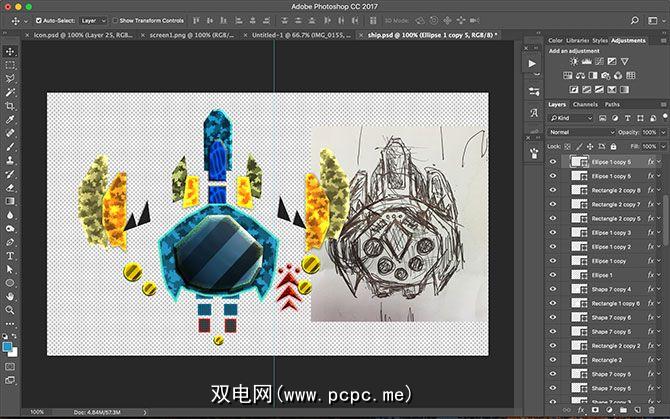Hide the Ellipse 1 layer

[553, 275]
